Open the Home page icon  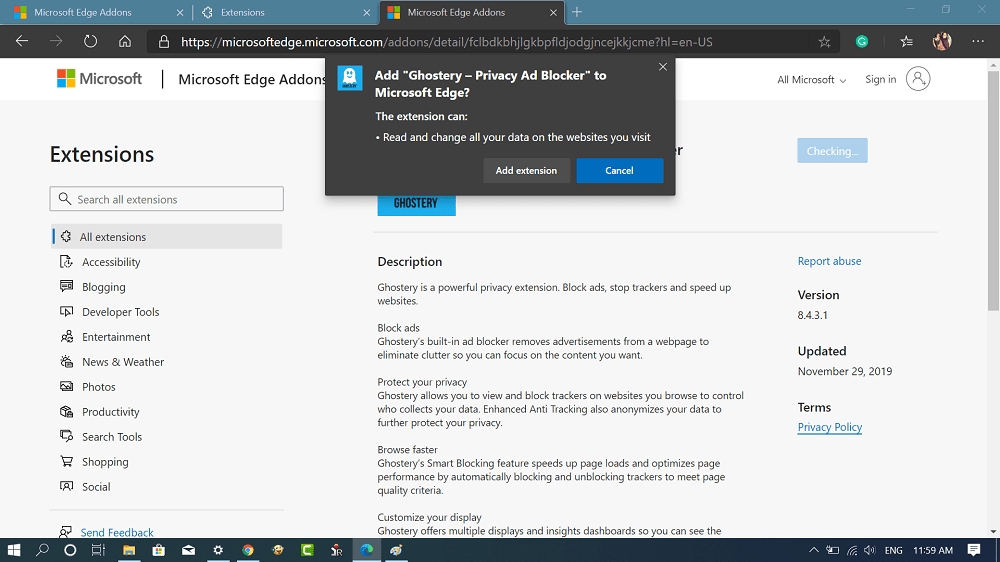tap(125, 41)
